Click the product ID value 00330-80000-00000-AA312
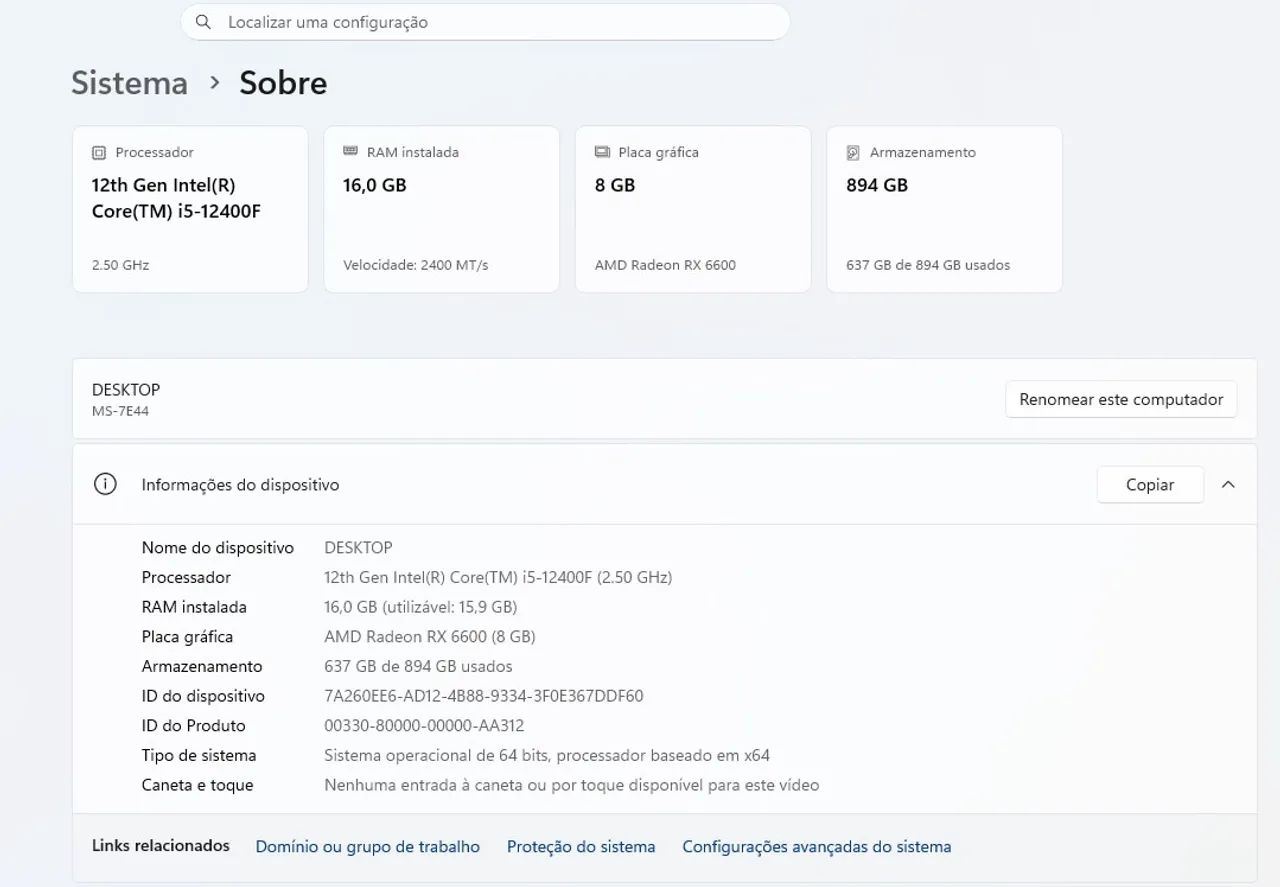Screen dimensions: 1280x887 424,726
